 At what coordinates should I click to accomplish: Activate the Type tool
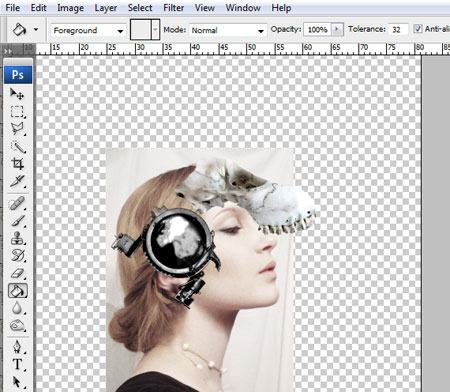click(17, 364)
